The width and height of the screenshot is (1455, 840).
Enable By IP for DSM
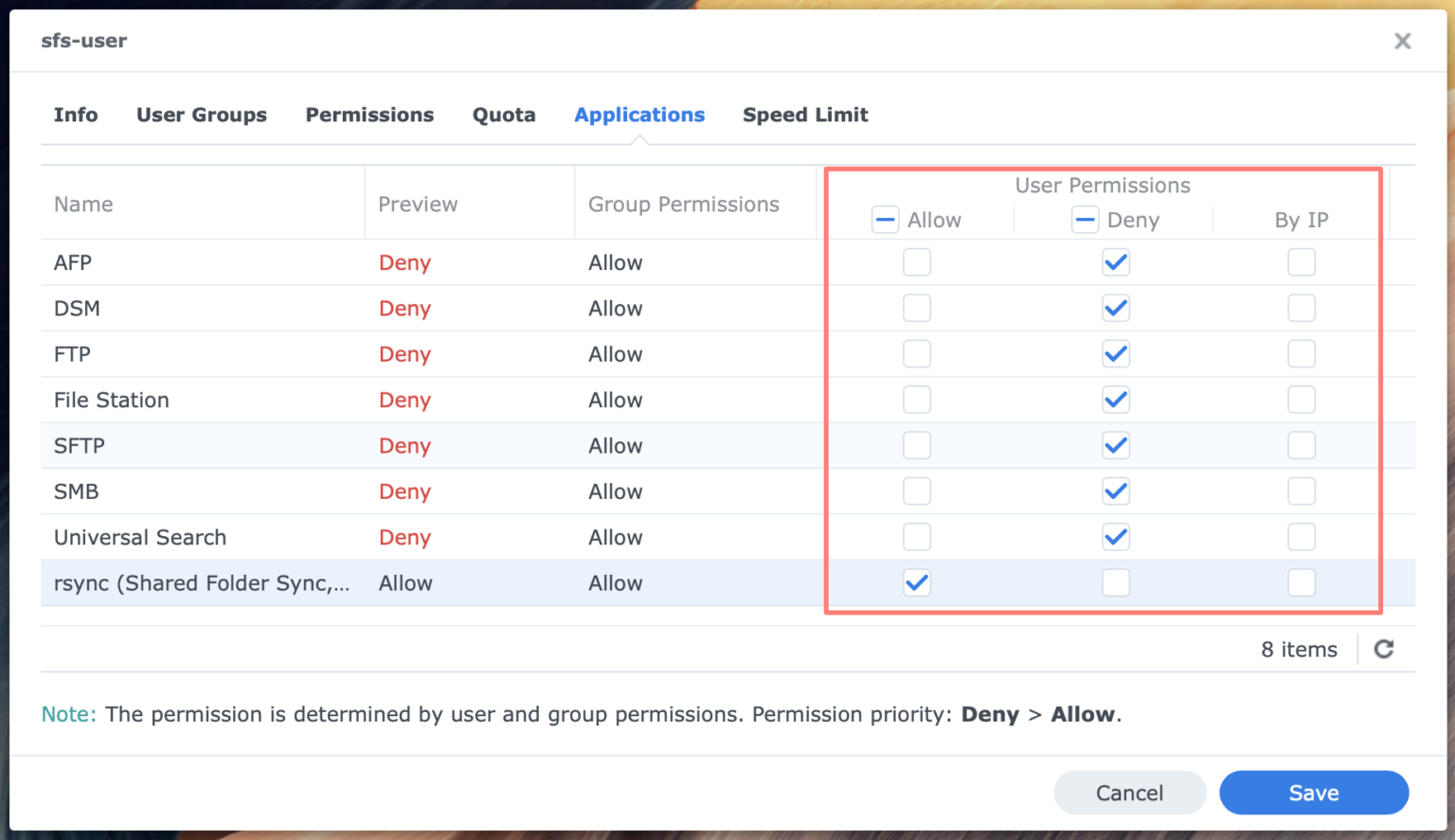point(1302,308)
